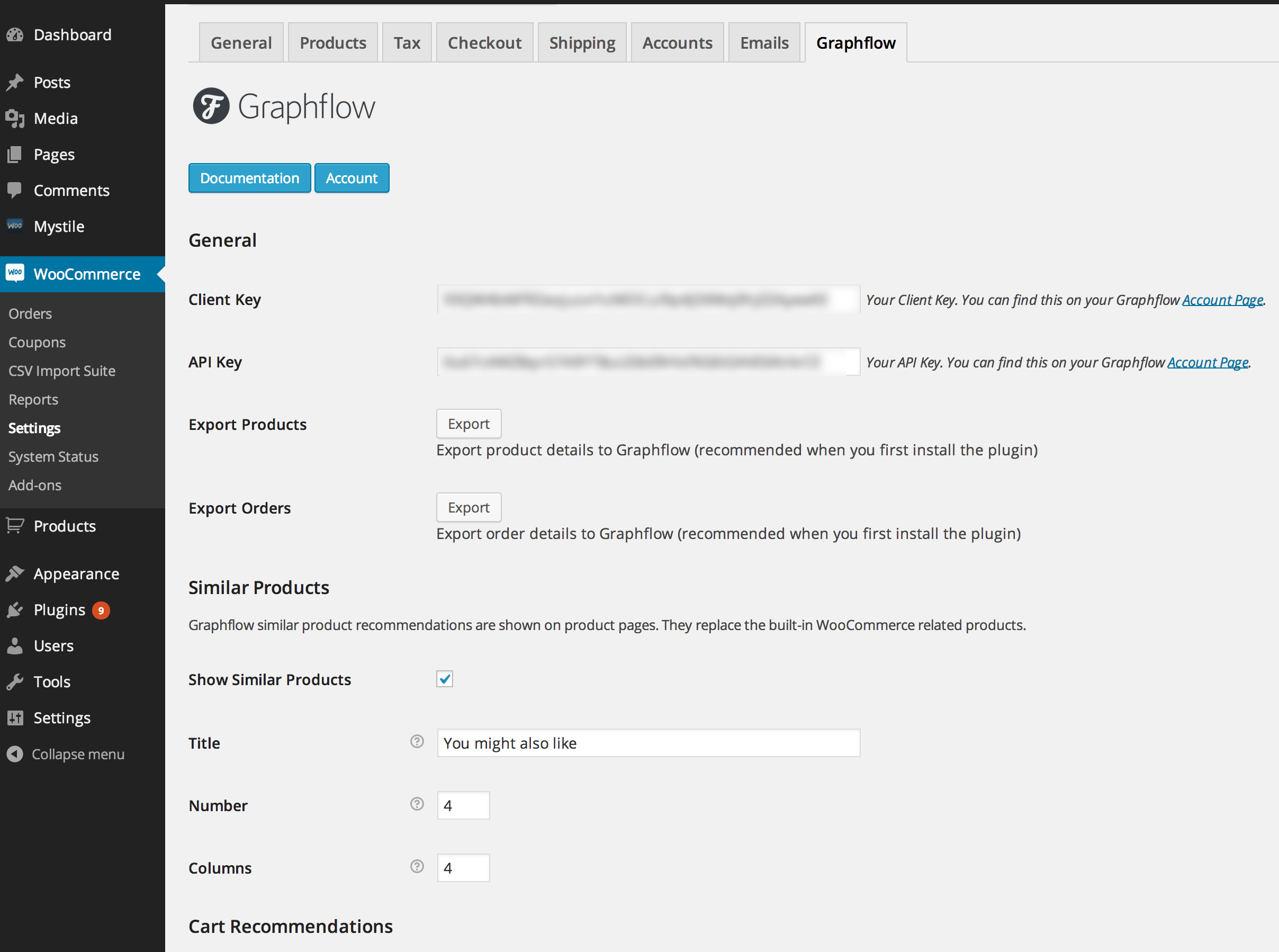Switch to the Products settings tab

tap(333, 43)
